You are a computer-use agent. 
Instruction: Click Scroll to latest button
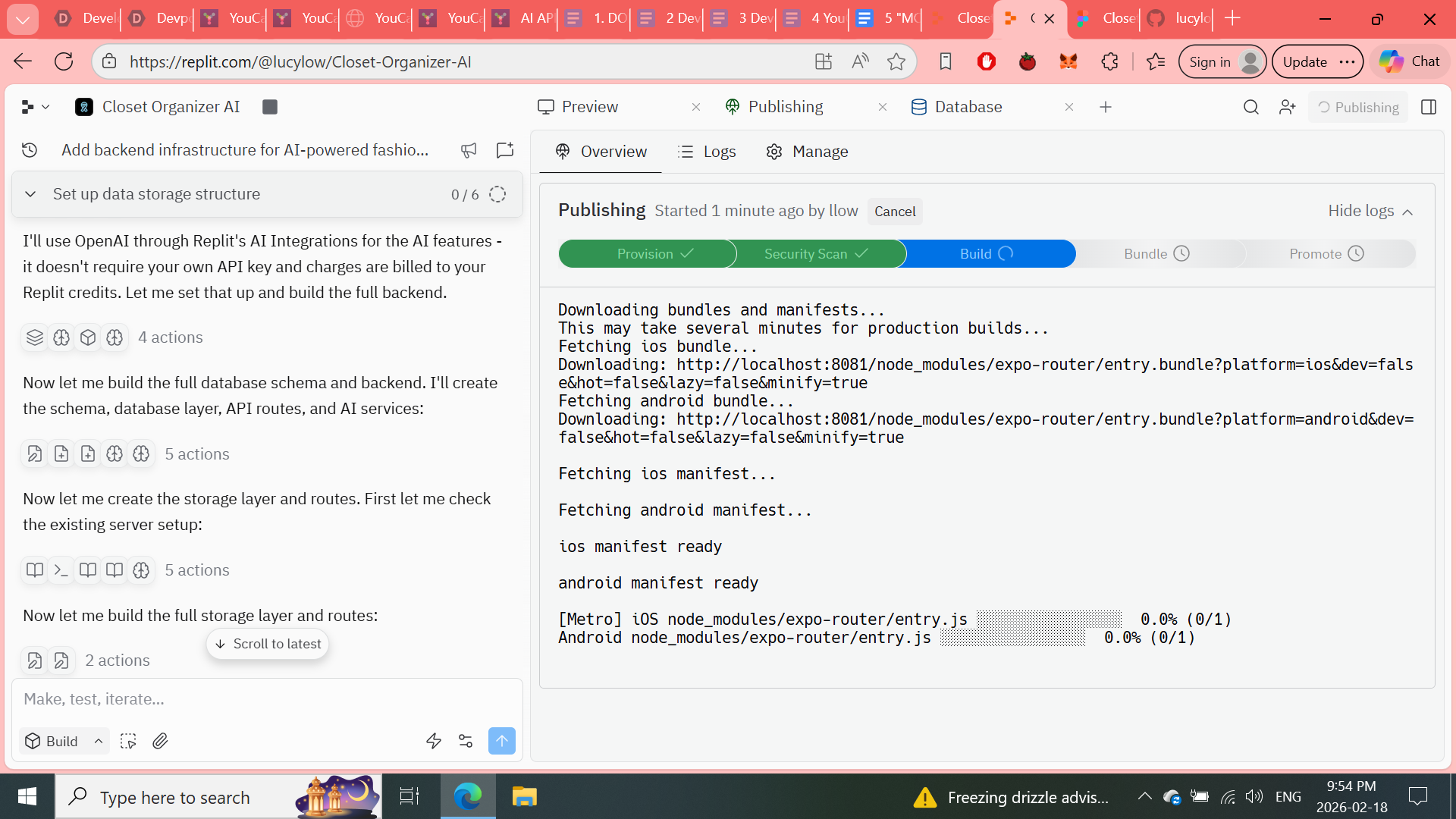268,644
